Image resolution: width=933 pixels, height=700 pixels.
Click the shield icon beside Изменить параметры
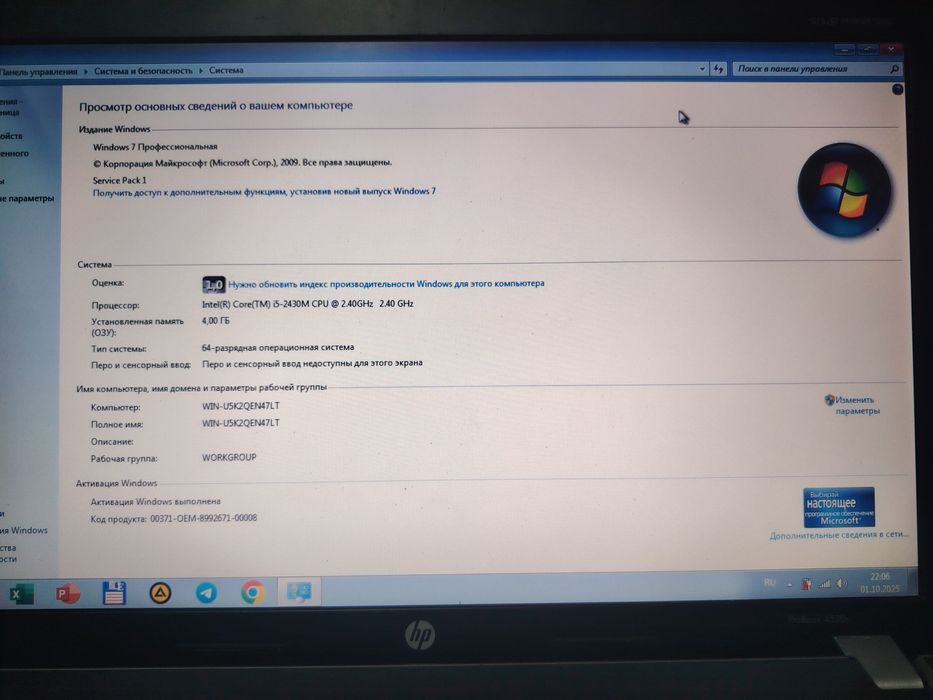point(829,400)
